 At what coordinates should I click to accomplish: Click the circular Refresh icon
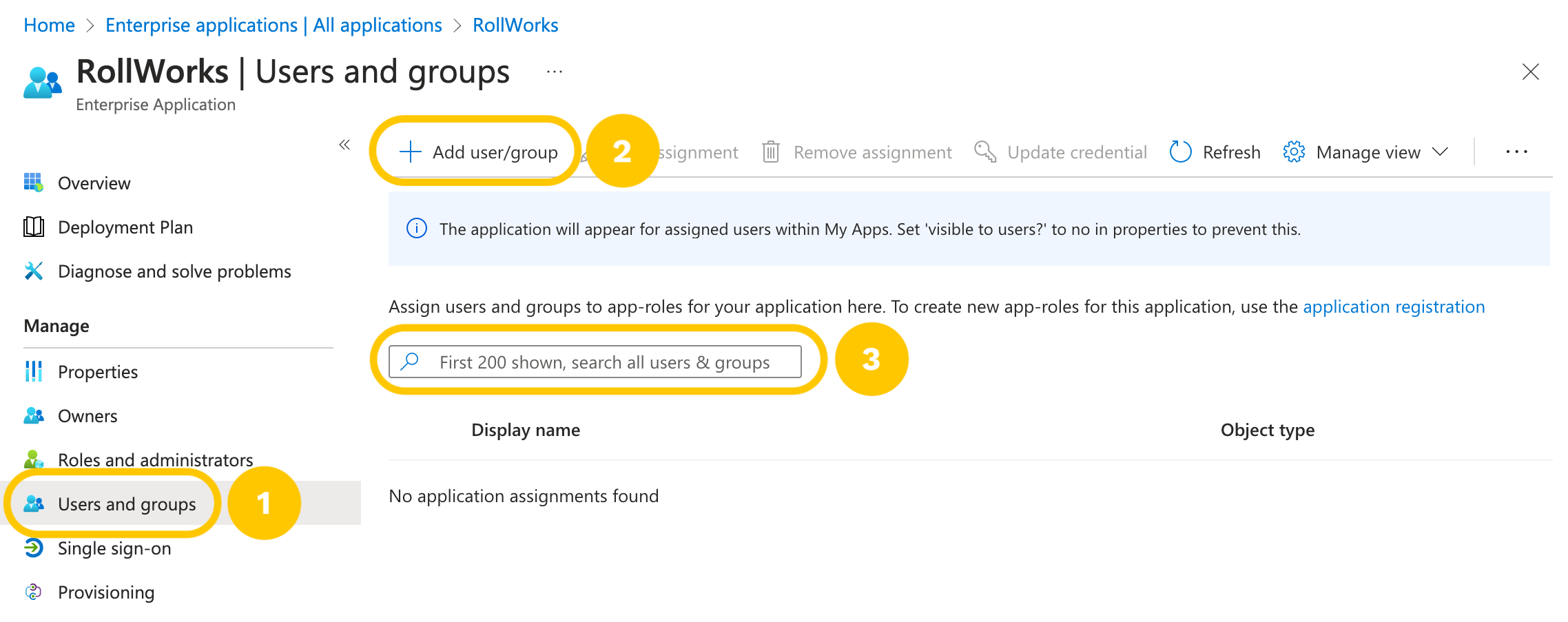coord(1180,152)
